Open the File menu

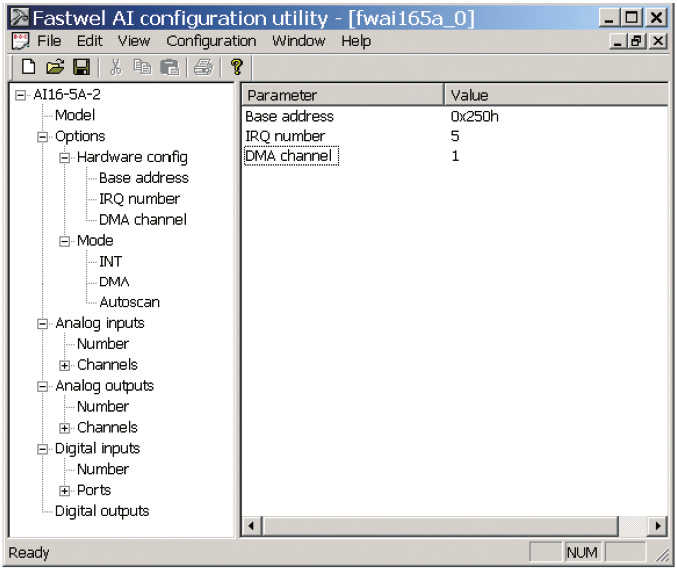[x=49, y=41]
